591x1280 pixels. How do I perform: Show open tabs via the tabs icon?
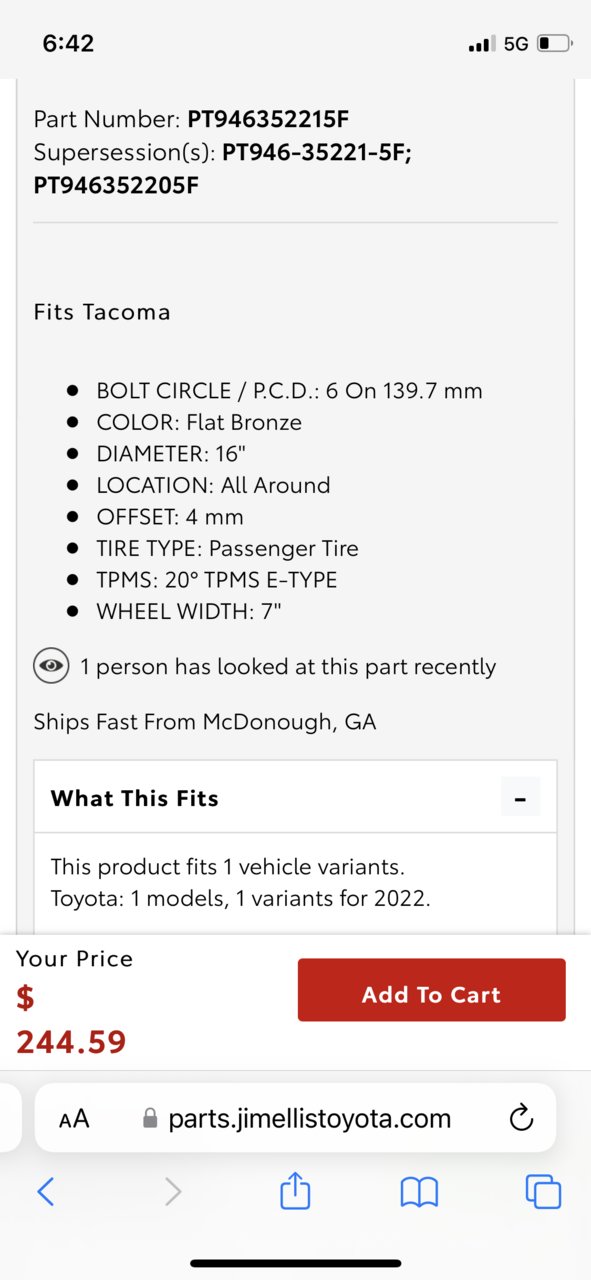tap(543, 1191)
